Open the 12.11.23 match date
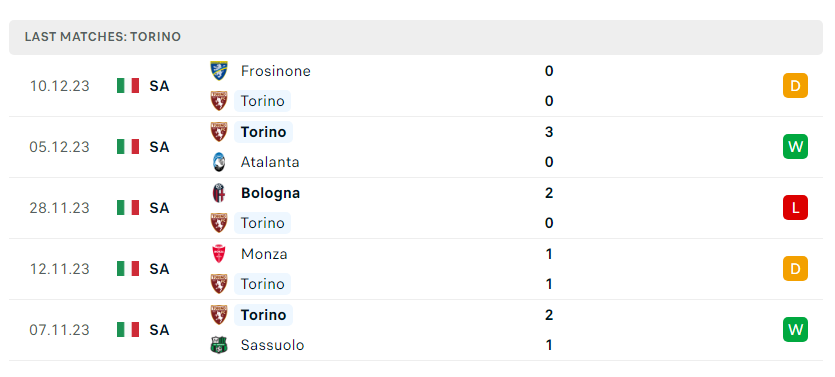The width and height of the screenshot is (835, 377). (x=60, y=268)
